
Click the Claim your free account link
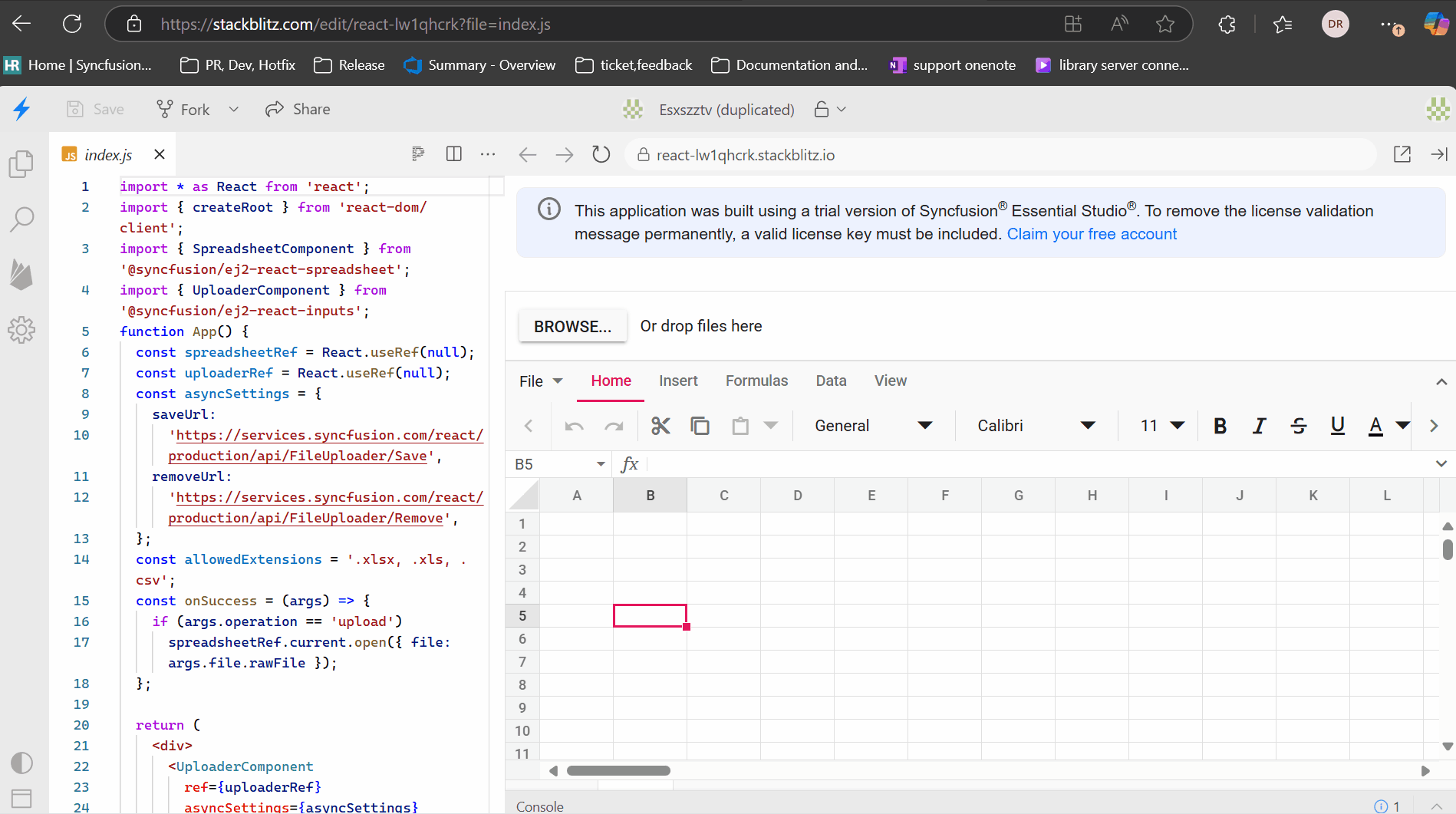1092,234
